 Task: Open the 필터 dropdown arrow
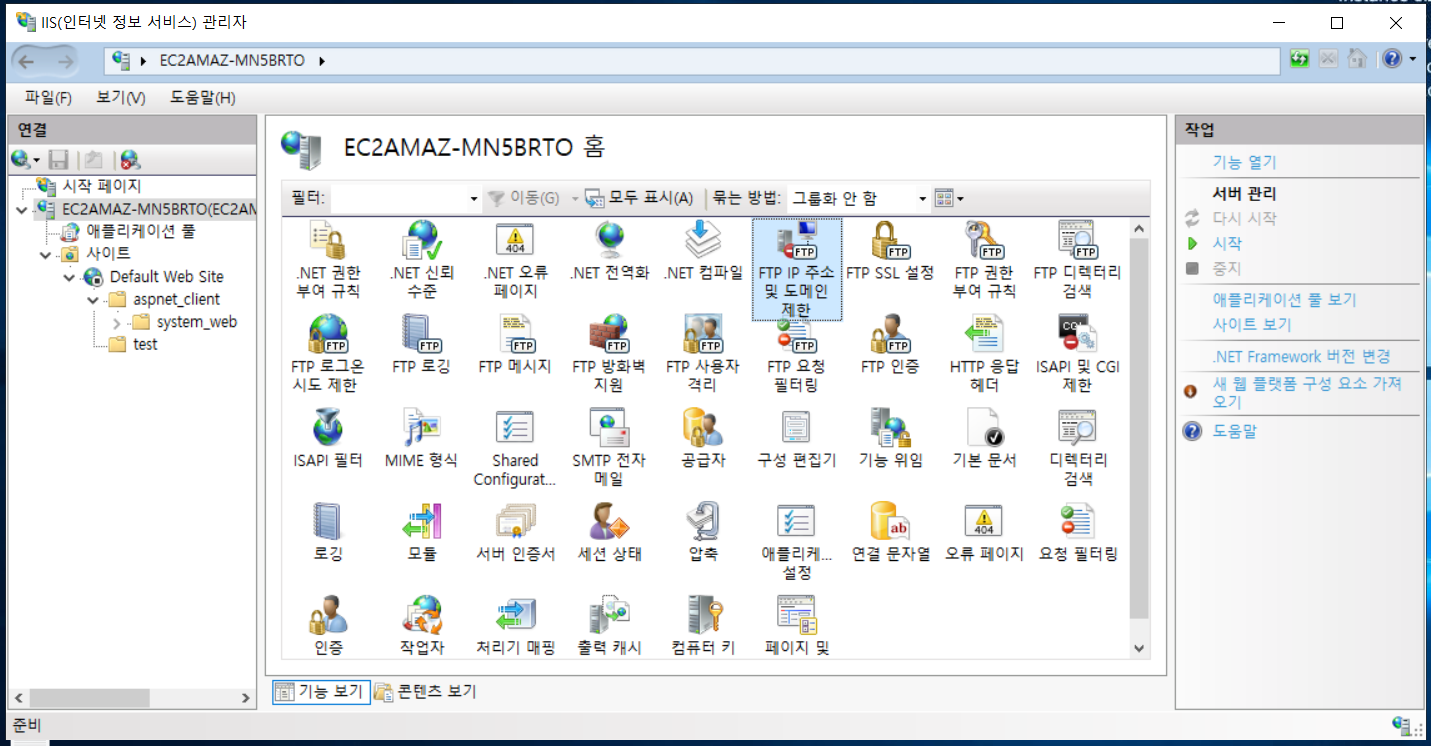point(474,199)
